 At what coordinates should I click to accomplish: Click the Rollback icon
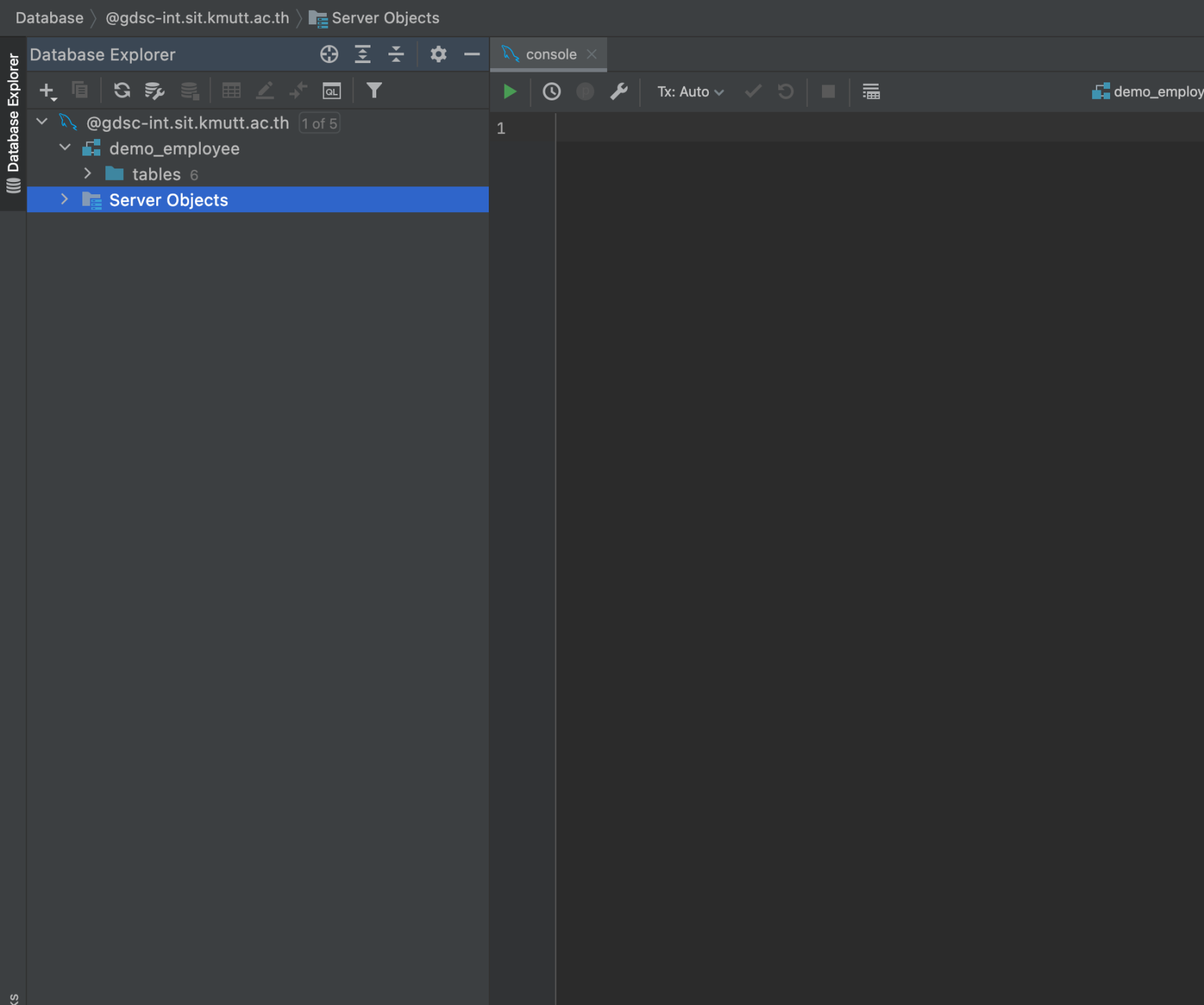(x=786, y=92)
